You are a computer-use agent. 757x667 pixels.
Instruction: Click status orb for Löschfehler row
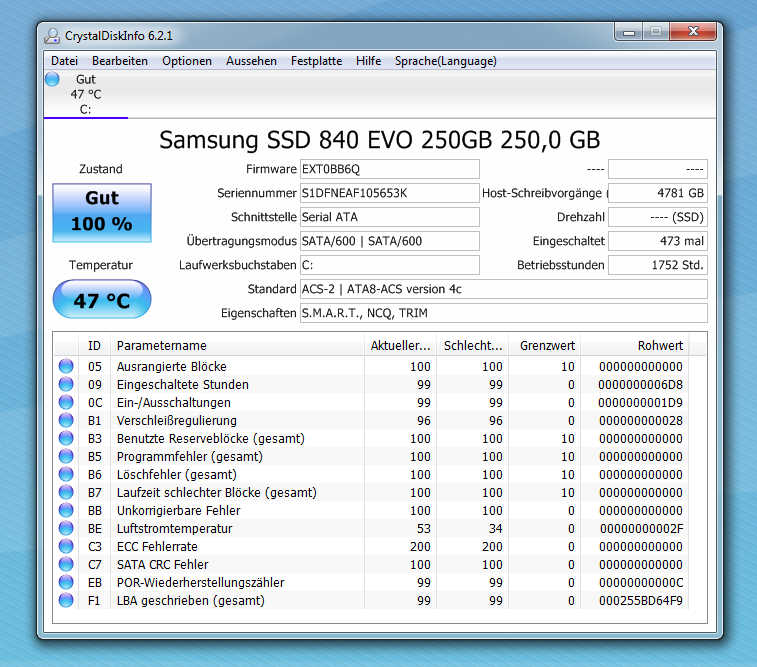point(66,474)
